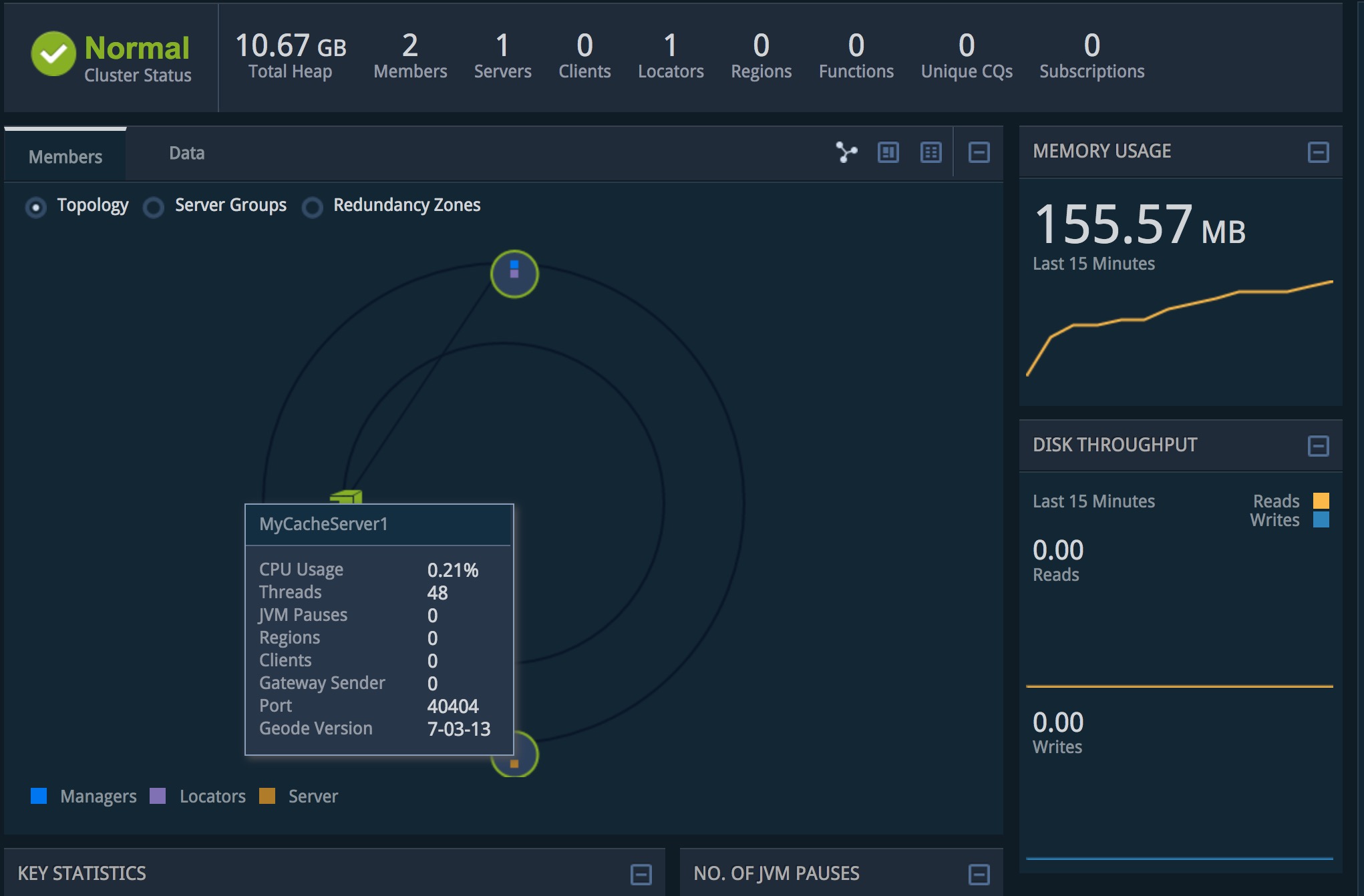Switch to grid table view icon

pyautogui.click(x=930, y=152)
